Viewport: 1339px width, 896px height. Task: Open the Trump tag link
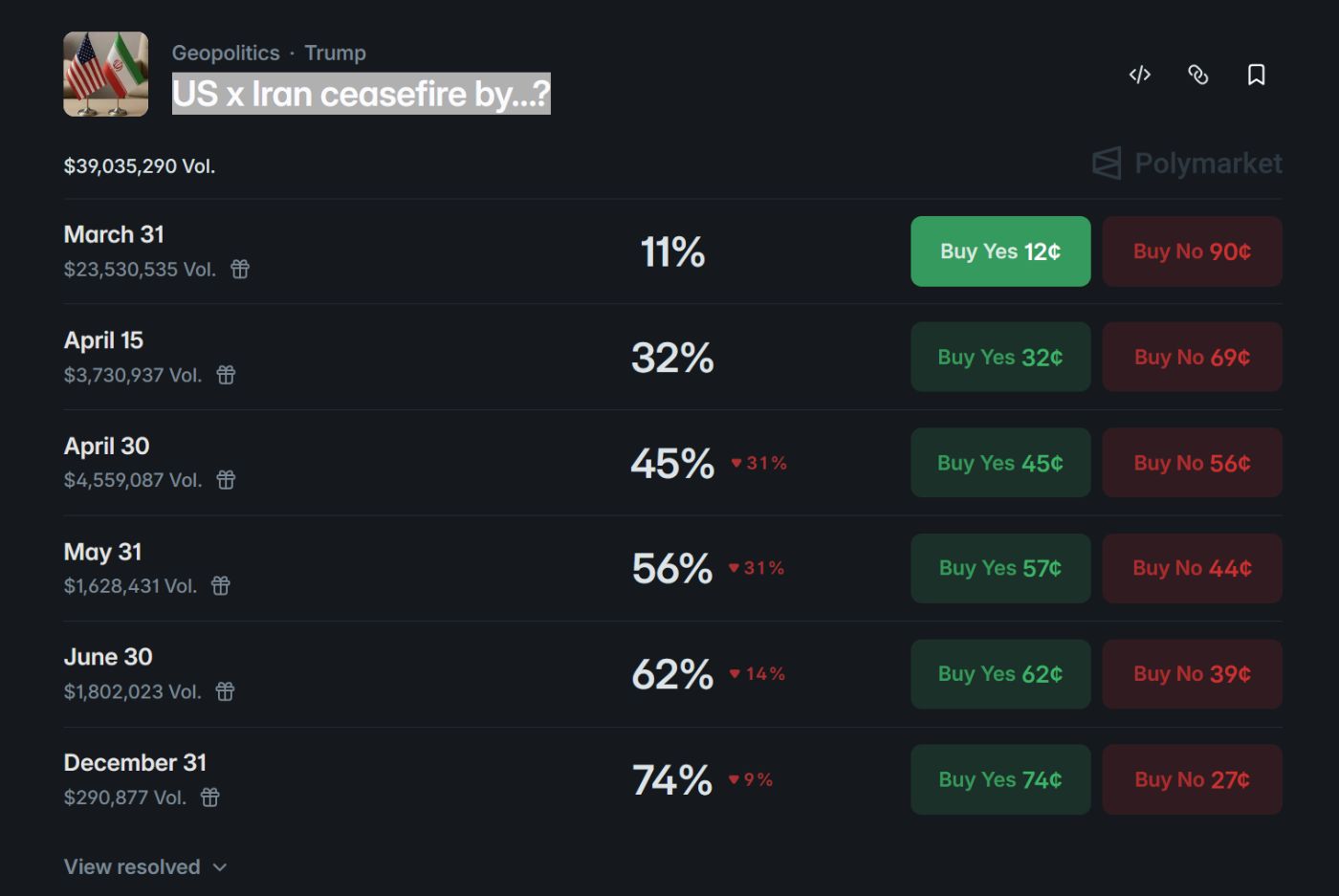point(335,53)
